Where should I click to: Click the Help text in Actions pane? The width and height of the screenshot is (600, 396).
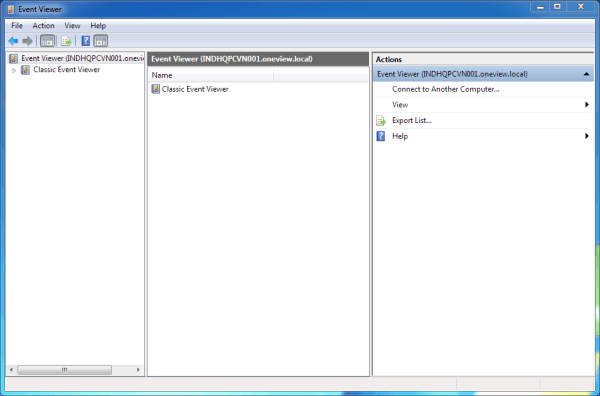coord(400,136)
